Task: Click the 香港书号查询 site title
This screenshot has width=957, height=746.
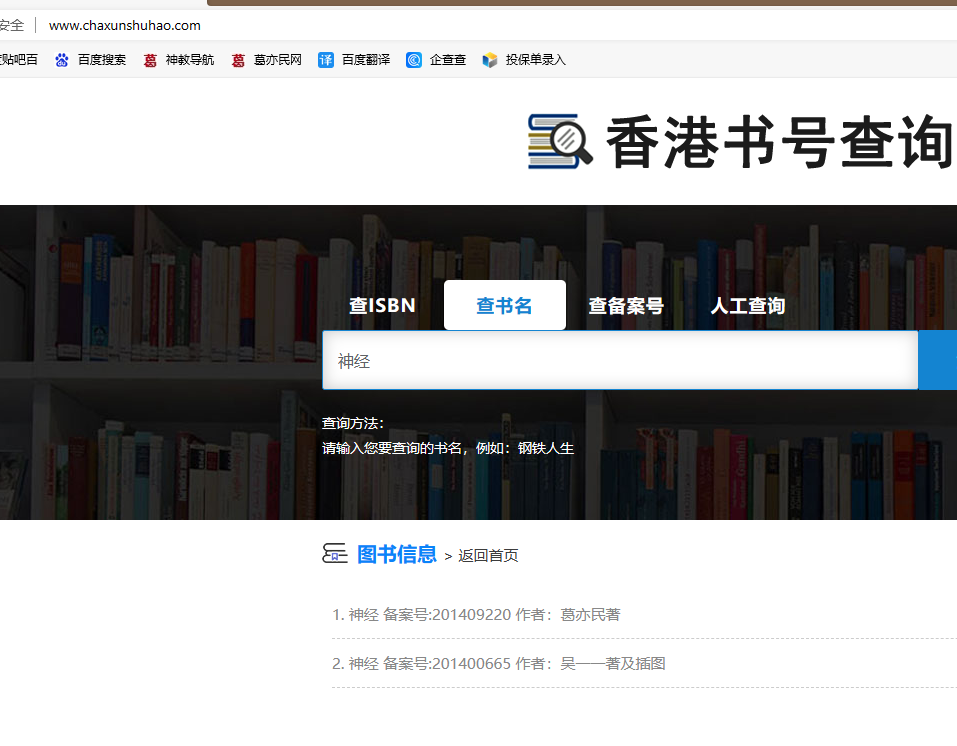Action: 778,143
